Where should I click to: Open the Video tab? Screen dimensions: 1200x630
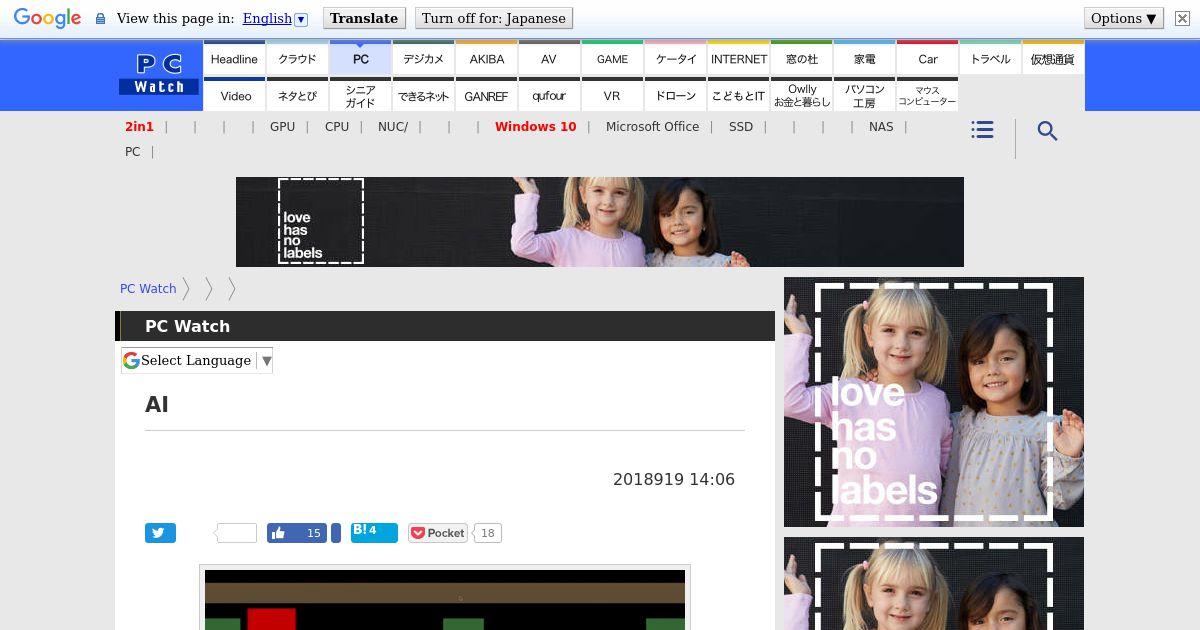(x=234, y=96)
